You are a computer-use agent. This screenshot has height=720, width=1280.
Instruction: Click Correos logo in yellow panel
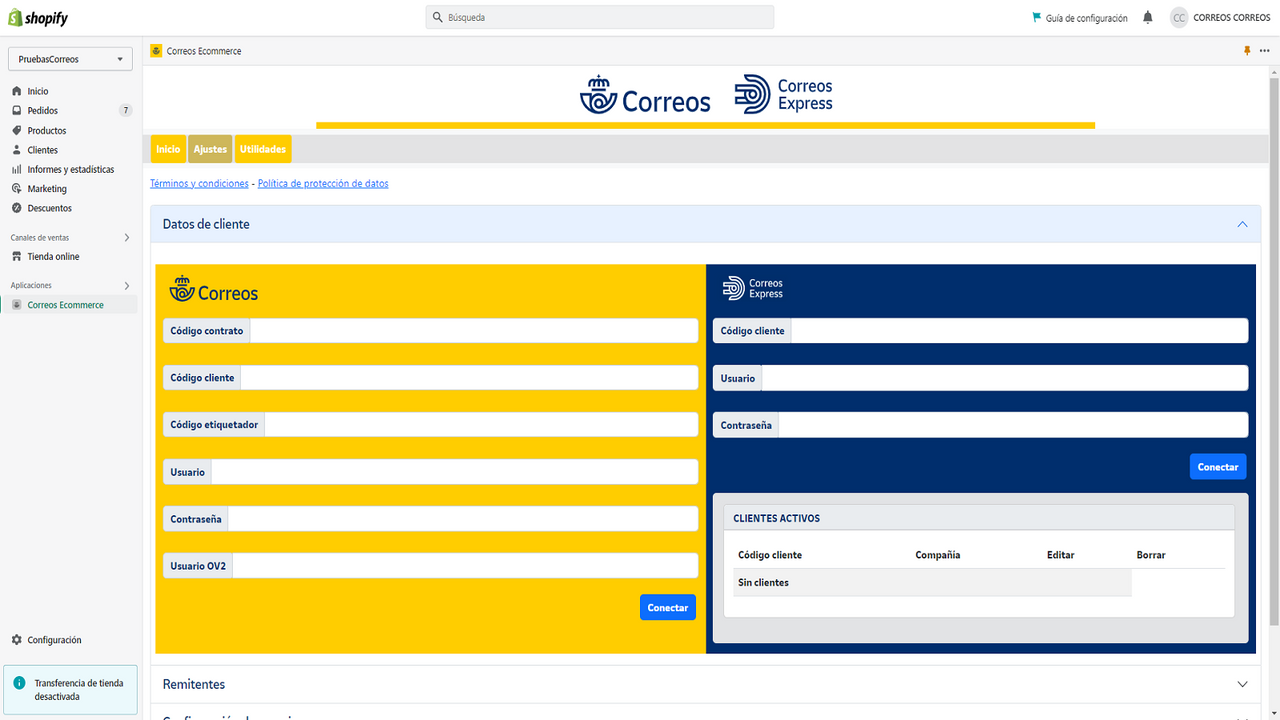214,290
